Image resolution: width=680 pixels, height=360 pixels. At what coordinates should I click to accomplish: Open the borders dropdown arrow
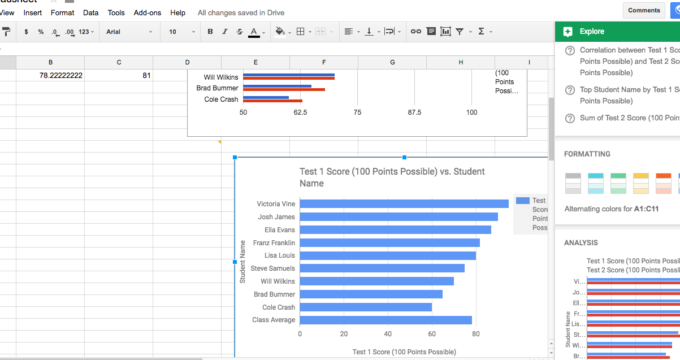pyautogui.click(x=310, y=32)
